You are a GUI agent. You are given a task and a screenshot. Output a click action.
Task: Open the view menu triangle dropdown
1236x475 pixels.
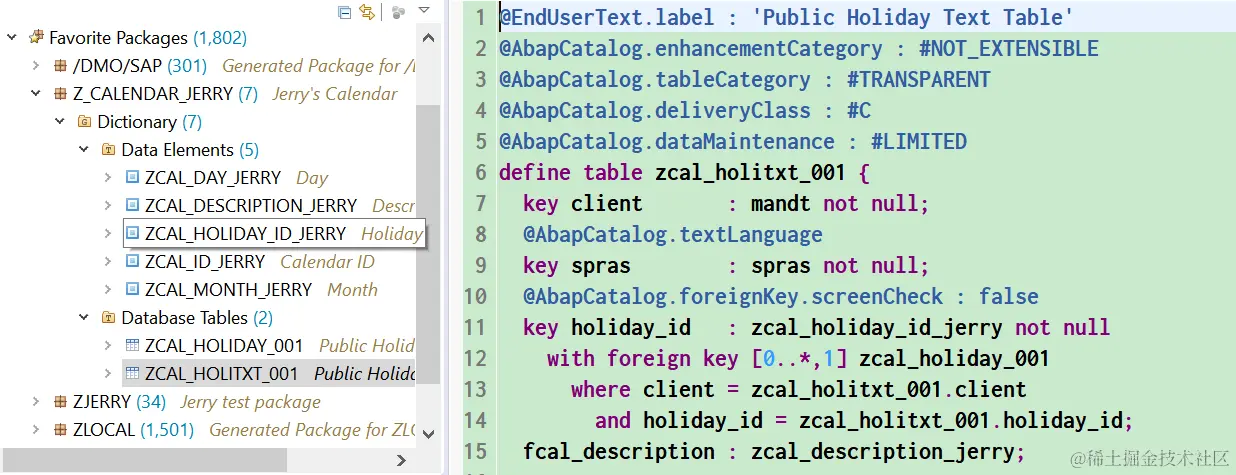click(424, 11)
